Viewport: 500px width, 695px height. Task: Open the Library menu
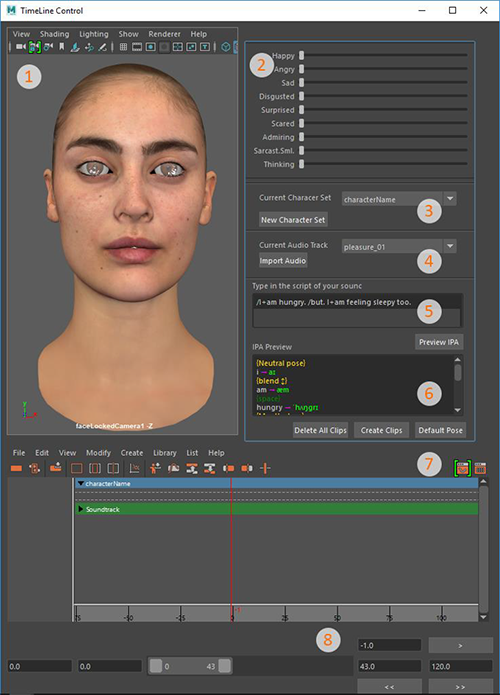click(x=165, y=453)
